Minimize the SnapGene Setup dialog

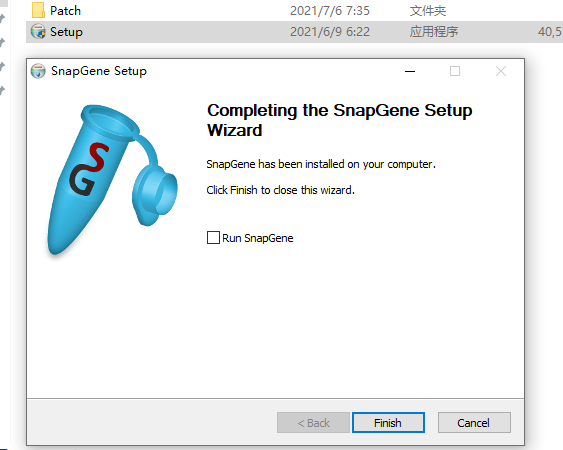click(410, 71)
